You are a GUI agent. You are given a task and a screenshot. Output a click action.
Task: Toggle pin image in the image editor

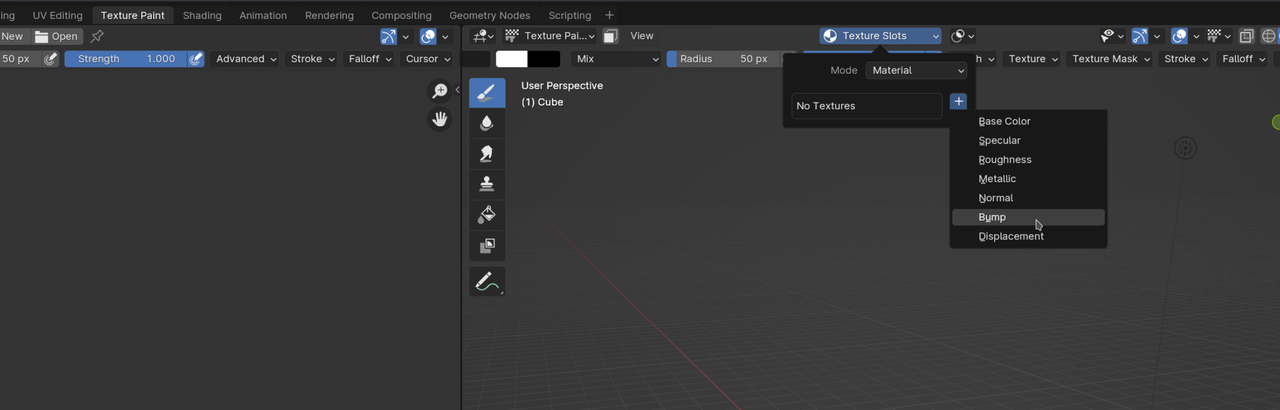(97, 36)
